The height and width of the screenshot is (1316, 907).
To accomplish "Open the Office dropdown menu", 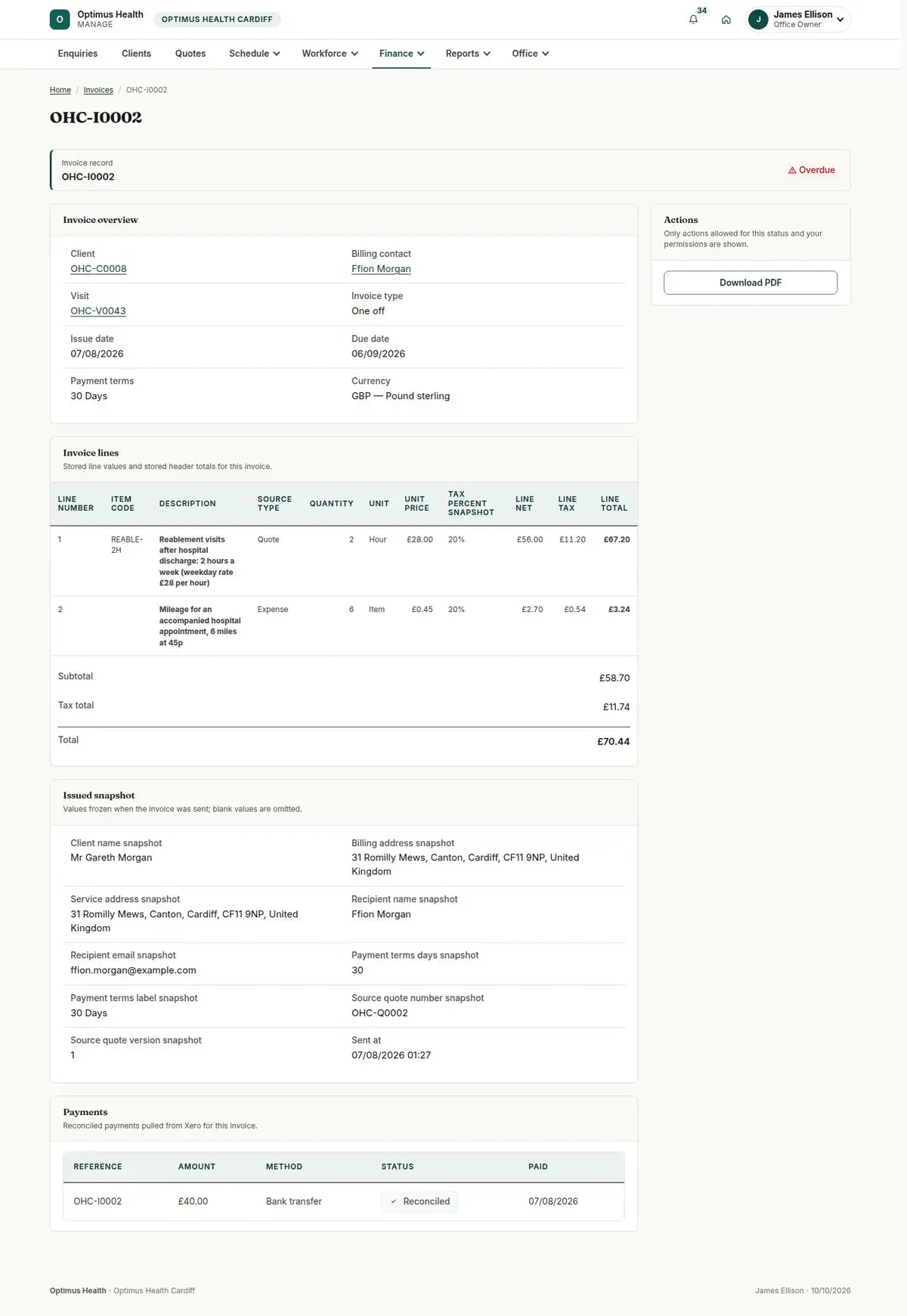I will tap(530, 54).
